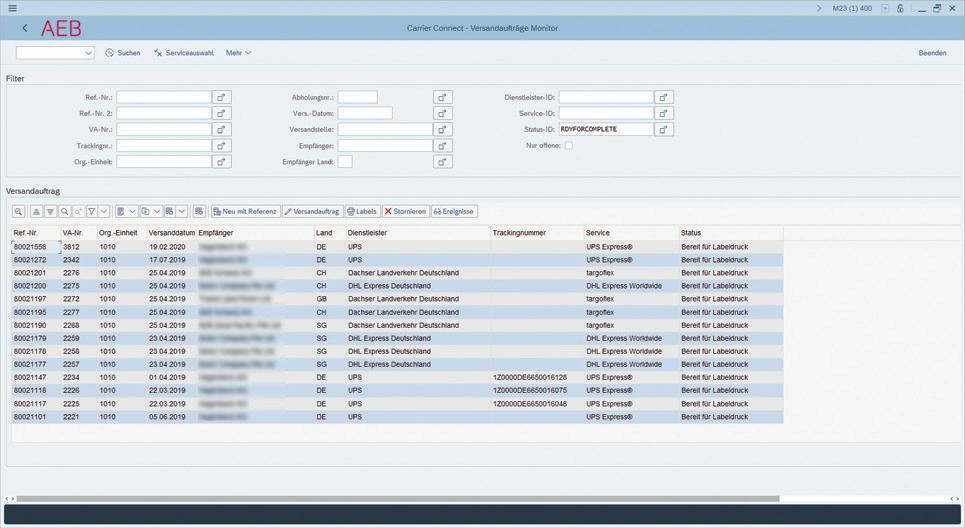Open value help icon next to Status-ID
Screen dimensions: 965x528
[663, 129]
